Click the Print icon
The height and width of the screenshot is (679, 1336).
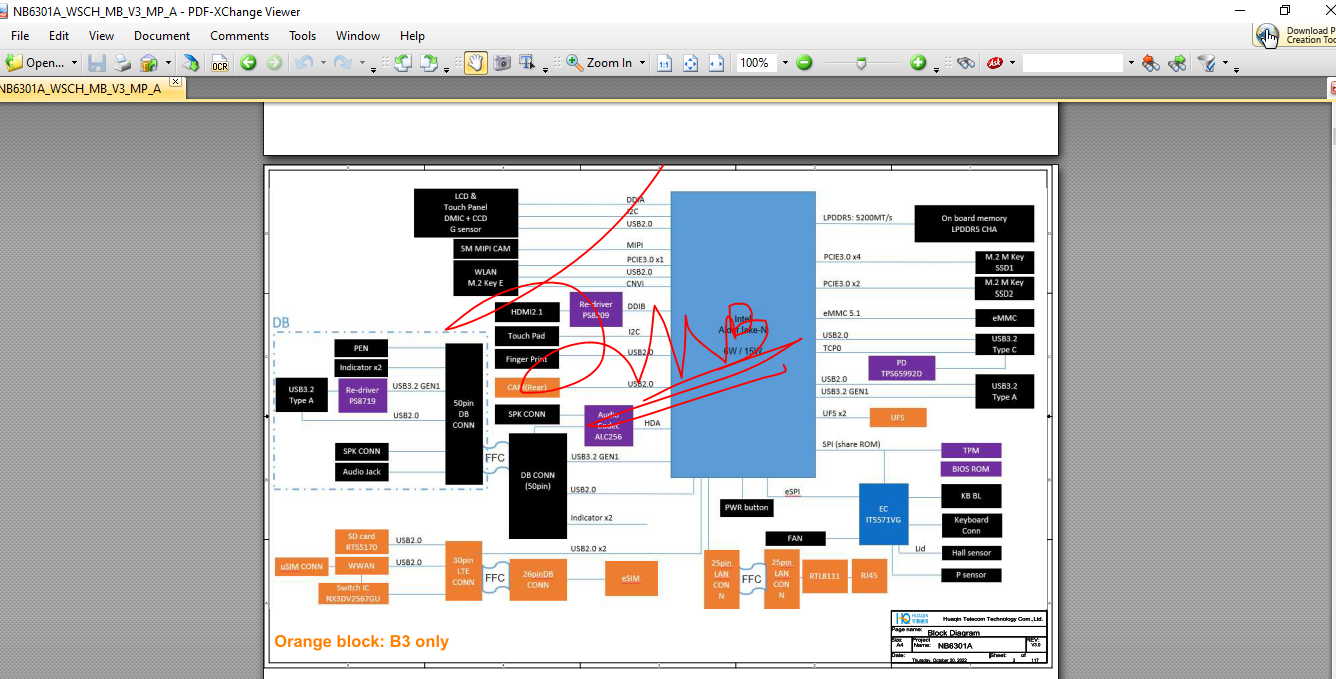click(x=122, y=62)
